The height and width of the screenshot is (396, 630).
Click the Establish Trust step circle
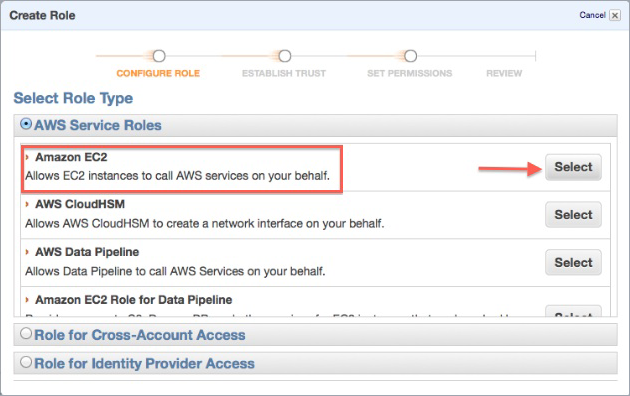[x=285, y=56]
